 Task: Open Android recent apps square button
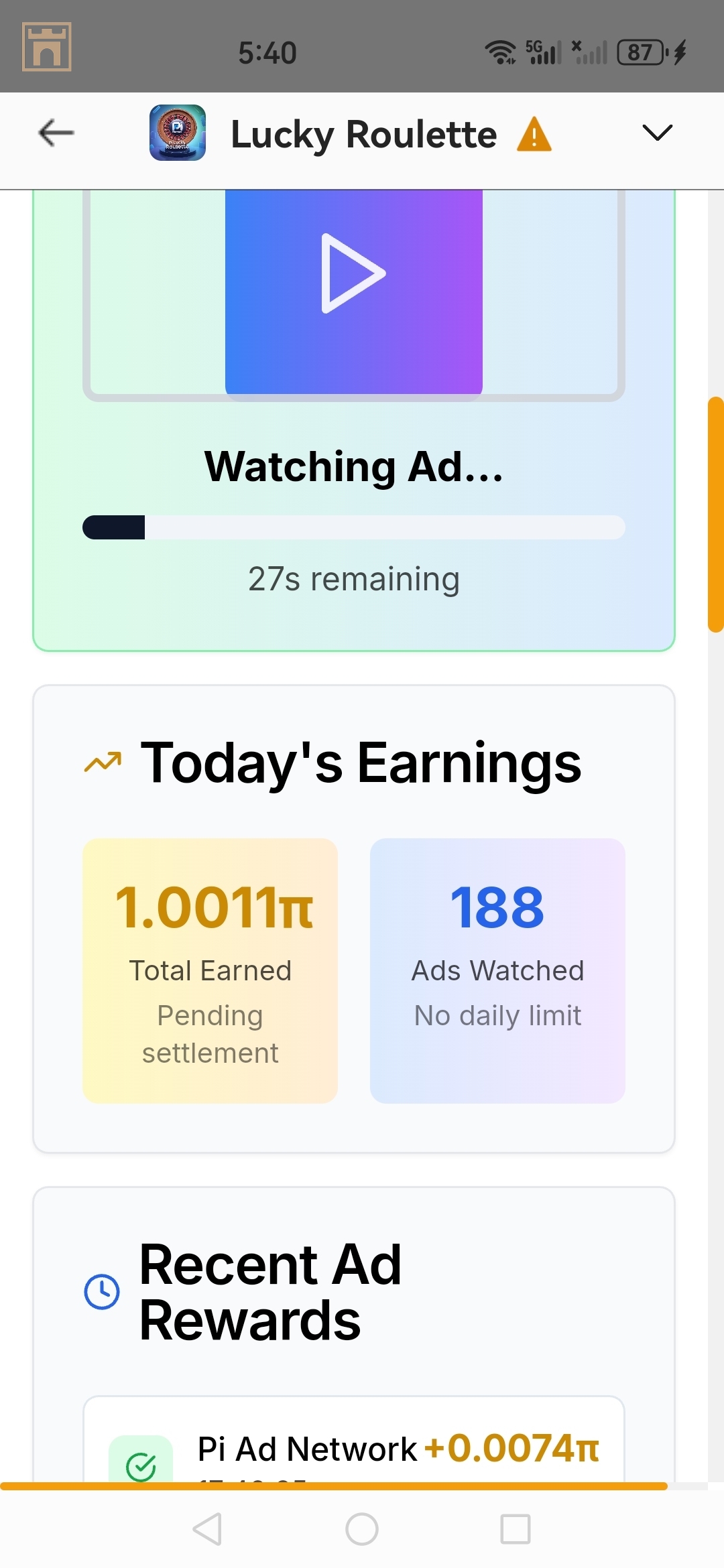516,1529
